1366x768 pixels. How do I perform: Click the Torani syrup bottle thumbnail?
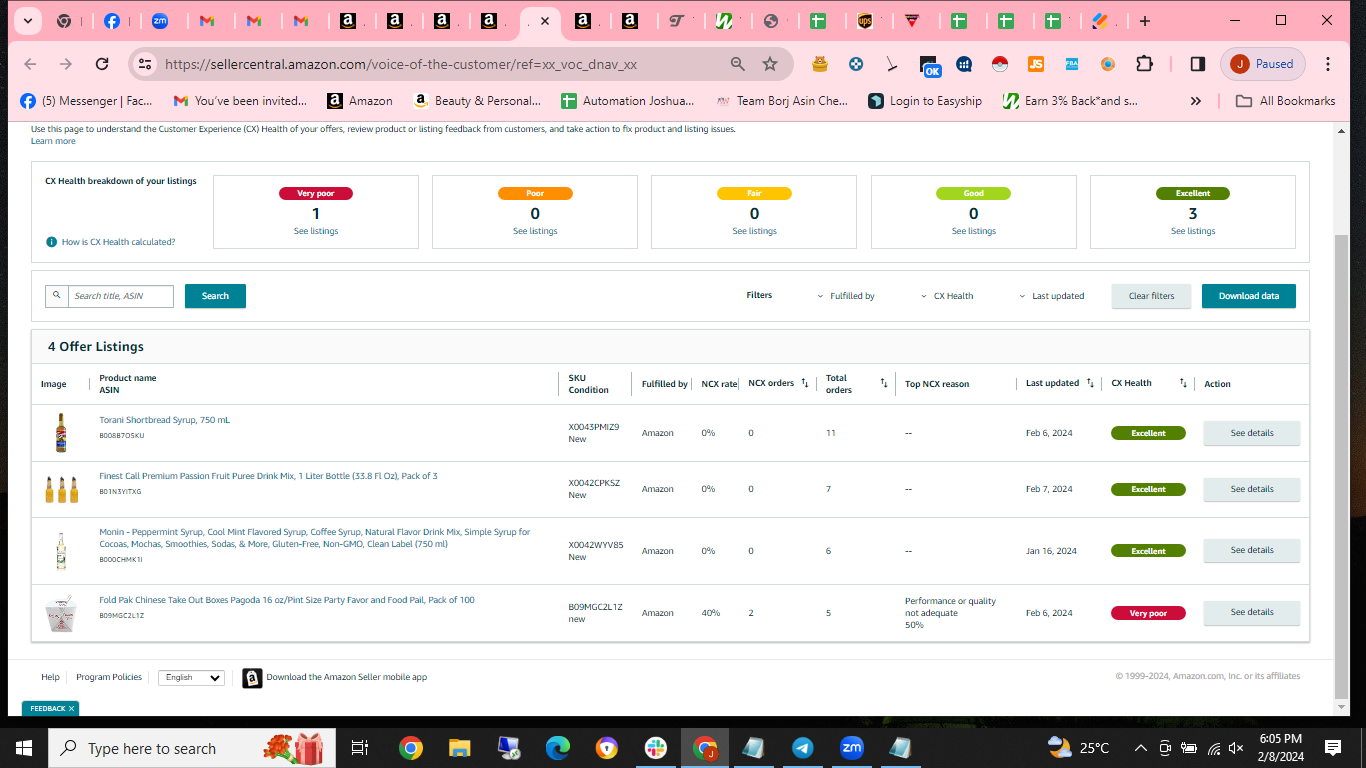61,433
